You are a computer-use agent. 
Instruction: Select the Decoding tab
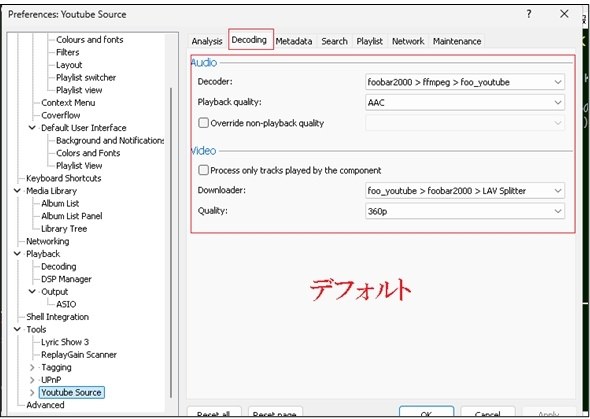tap(249, 40)
